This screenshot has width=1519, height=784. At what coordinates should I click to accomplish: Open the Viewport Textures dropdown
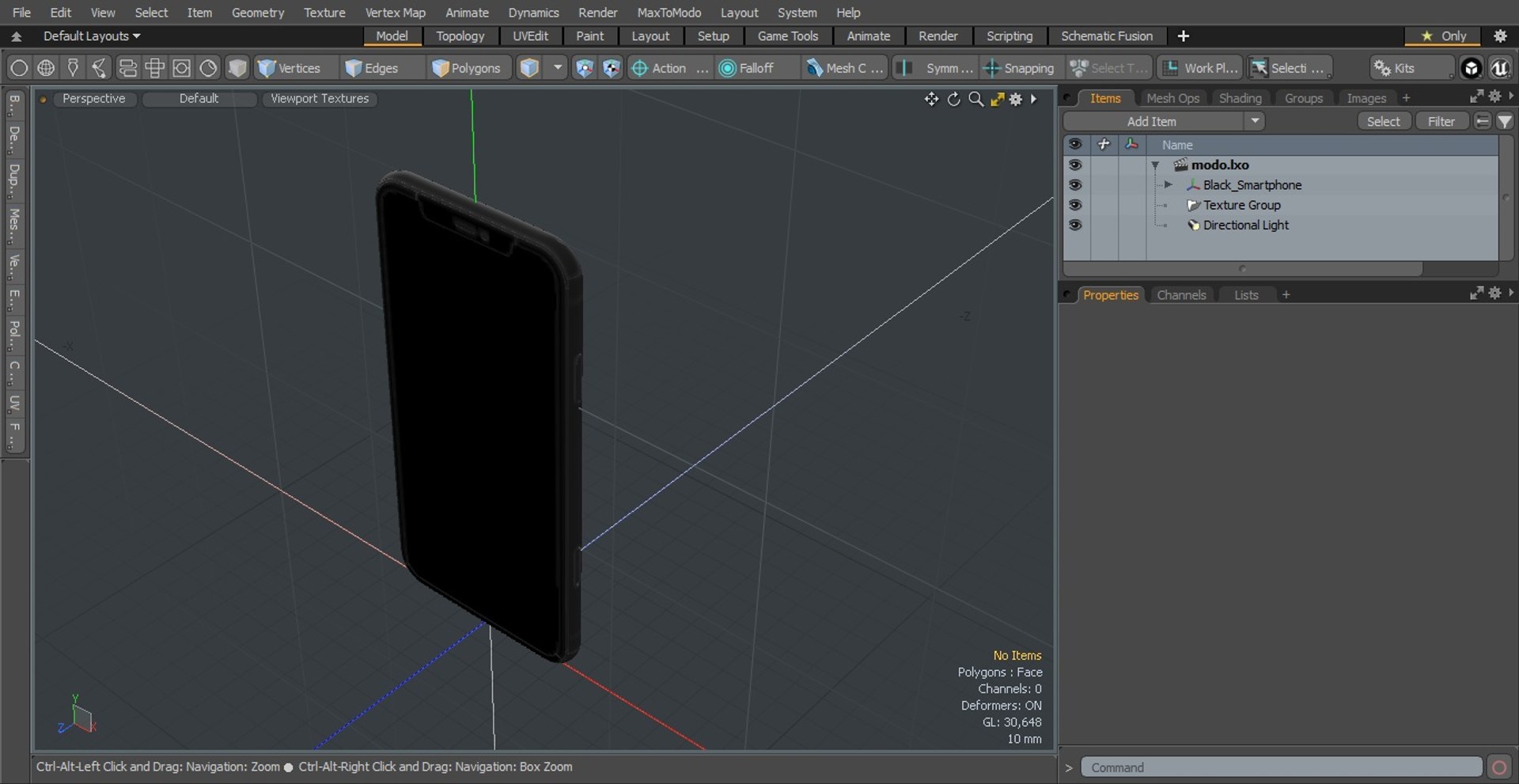320,98
